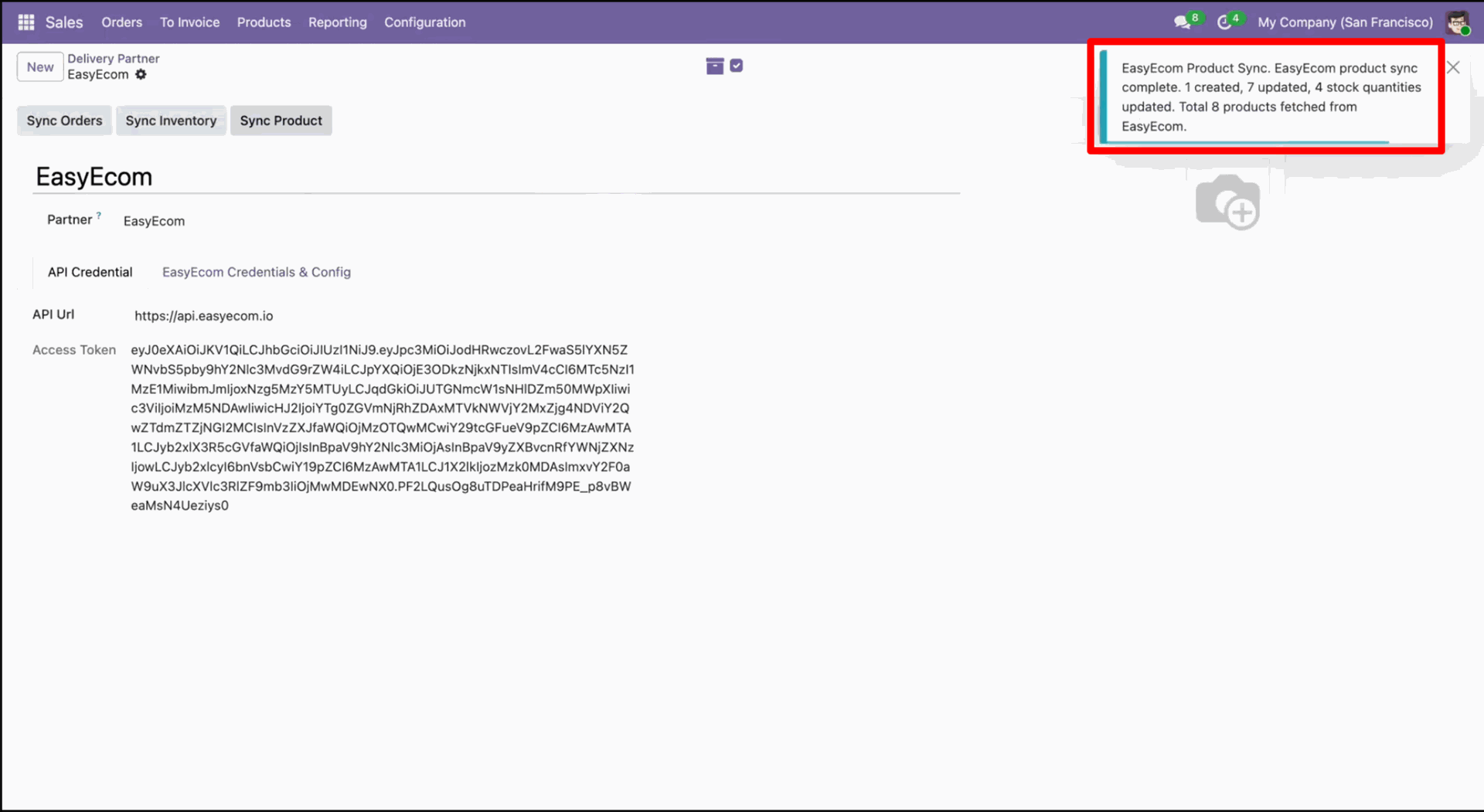Click the API Url field value
The width and height of the screenshot is (1484, 812).
pyautogui.click(x=204, y=316)
